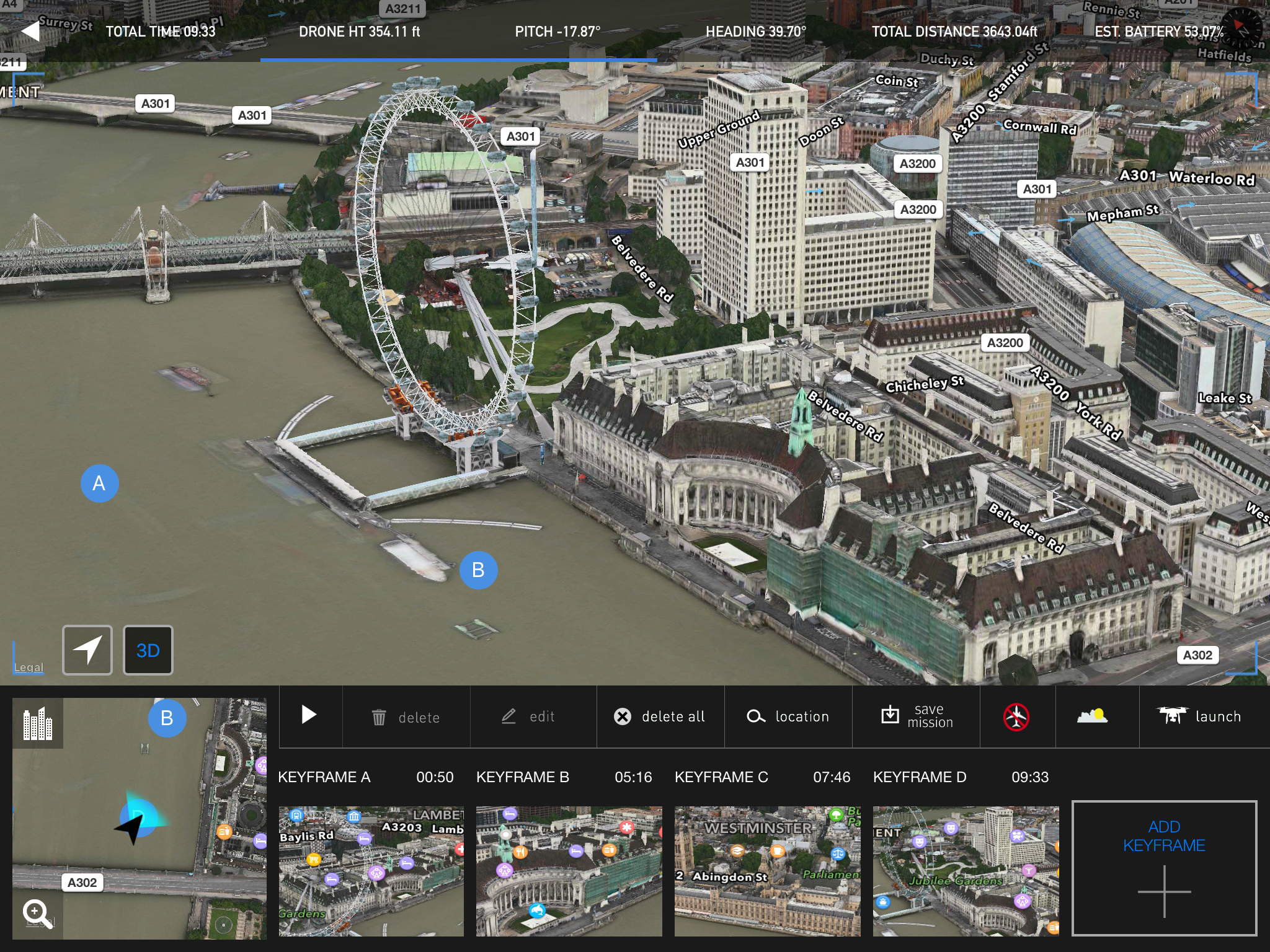1270x952 pixels.
Task: Delete the selected keyframe
Action: tap(406, 717)
